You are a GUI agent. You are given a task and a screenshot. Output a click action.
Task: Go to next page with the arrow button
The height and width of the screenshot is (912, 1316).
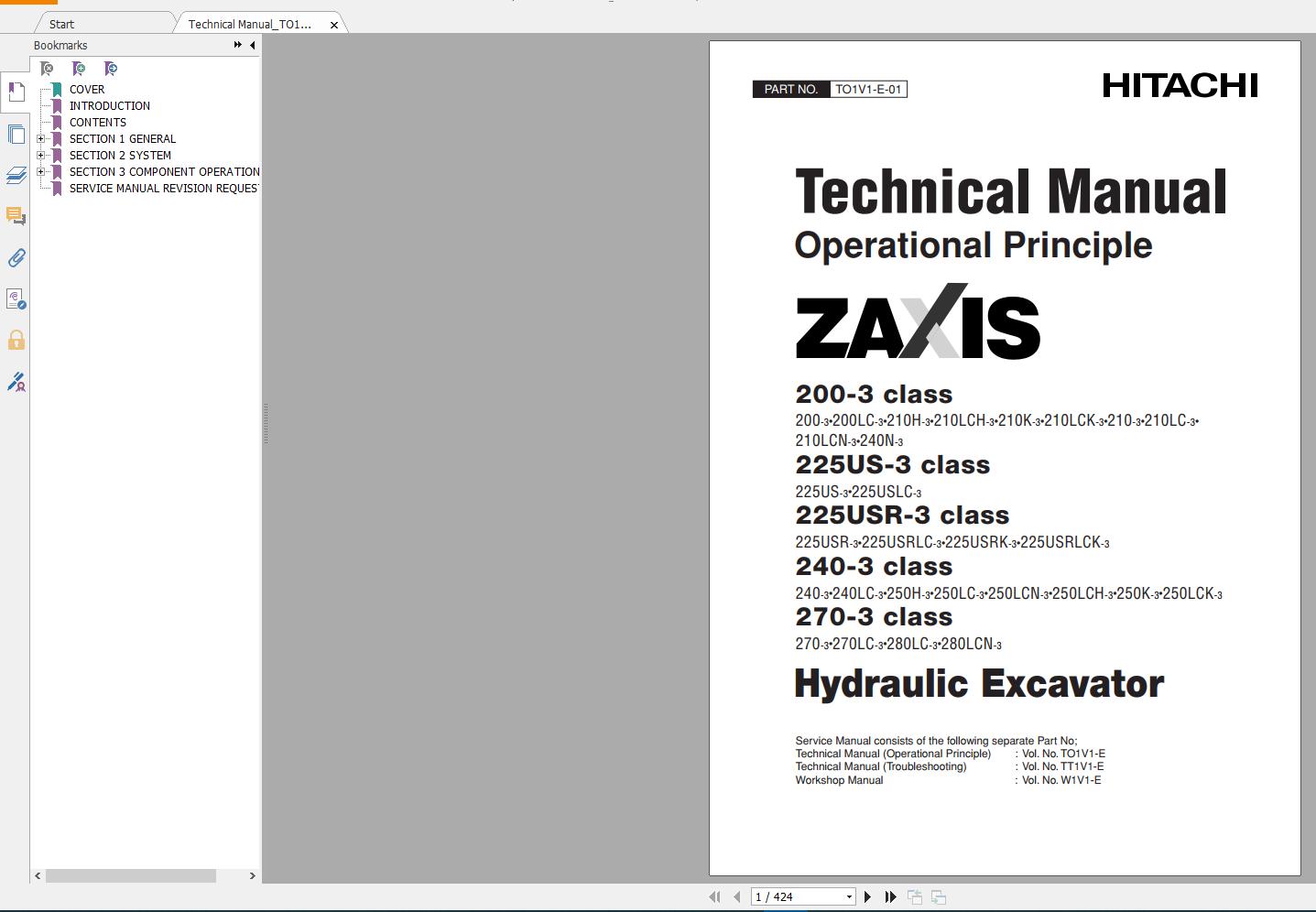point(867,896)
